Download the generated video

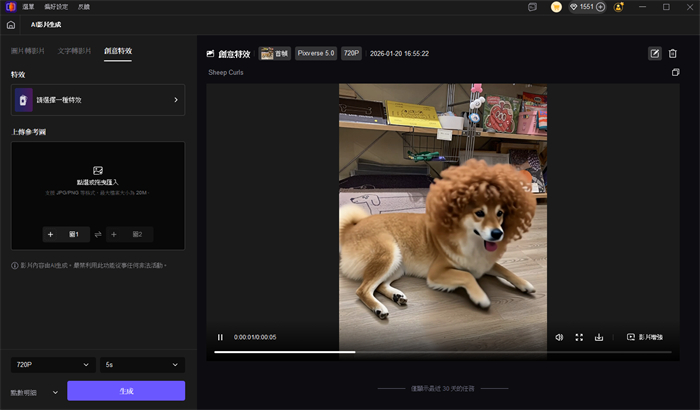pos(599,337)
